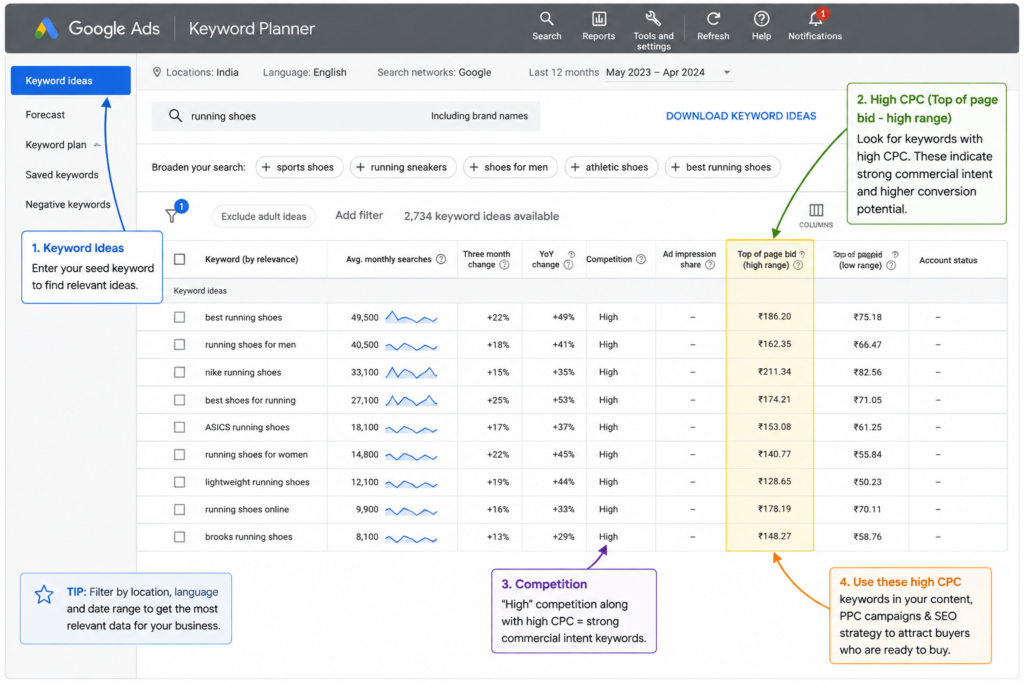The height and width of the screenshot is (683, 1024).
Task: Click the brooks running shoes keyword text
Action: pos(248,537)
